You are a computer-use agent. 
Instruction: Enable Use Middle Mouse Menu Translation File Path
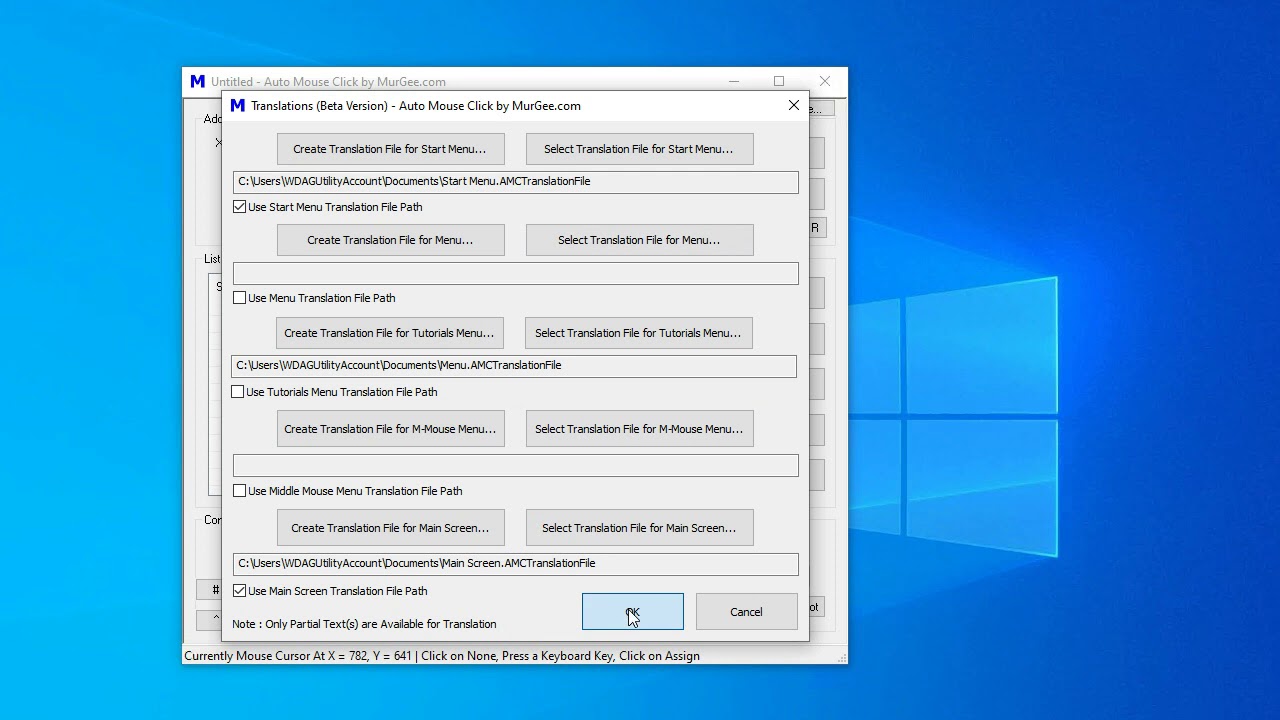click(240, 491)
